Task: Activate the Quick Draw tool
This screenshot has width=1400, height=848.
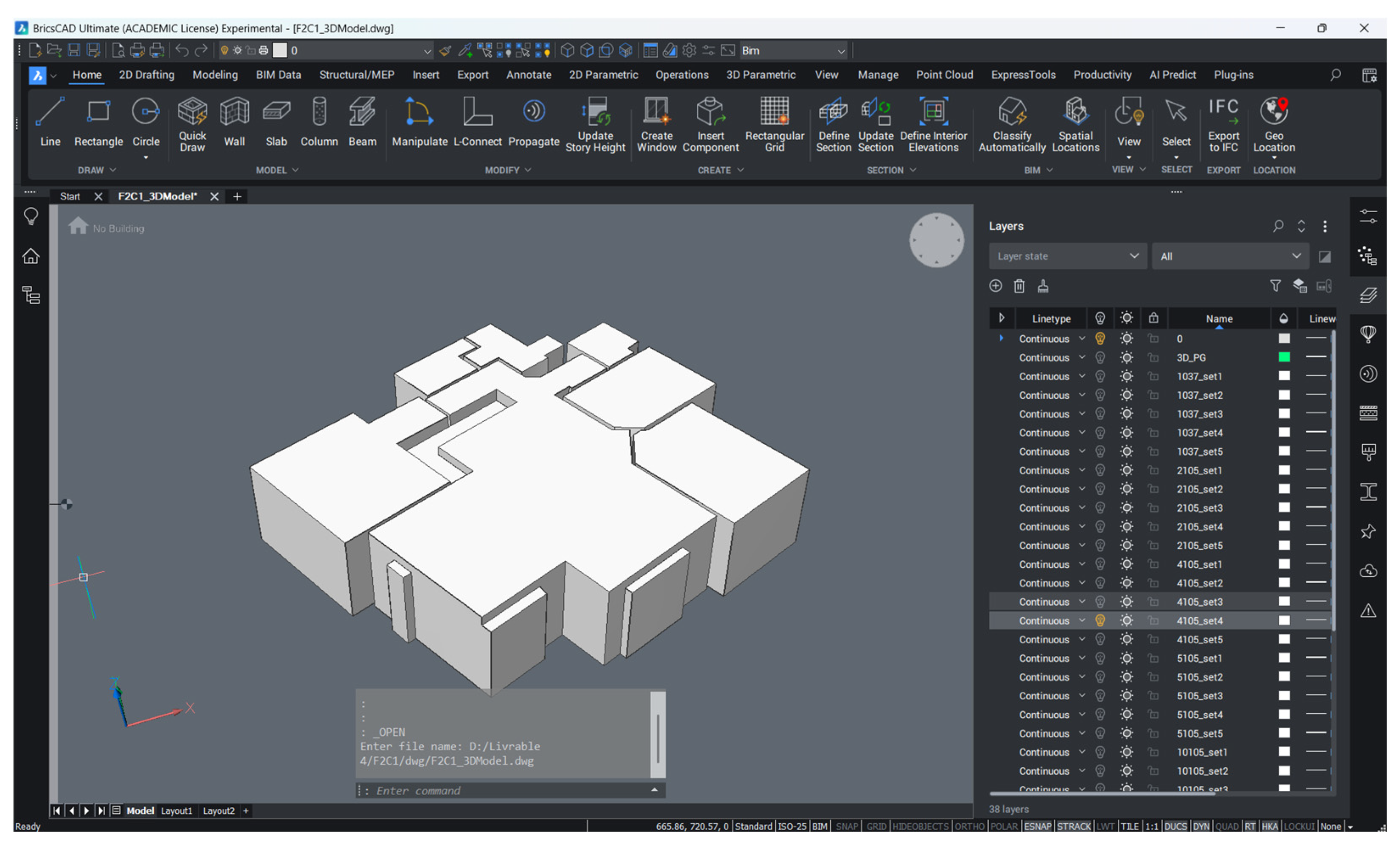Action: click(x=192, y=124)
